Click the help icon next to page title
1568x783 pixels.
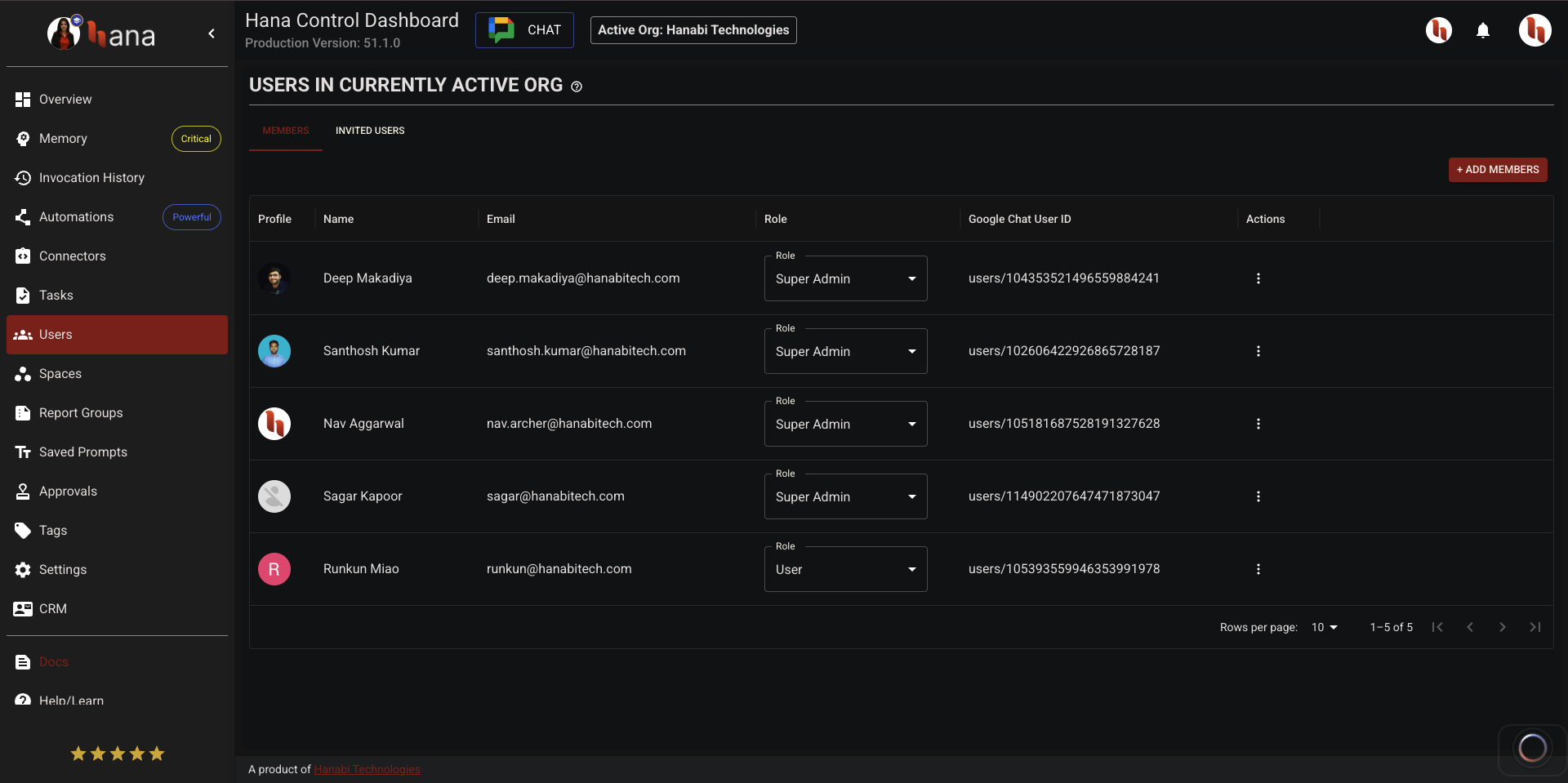click(577, 87)
